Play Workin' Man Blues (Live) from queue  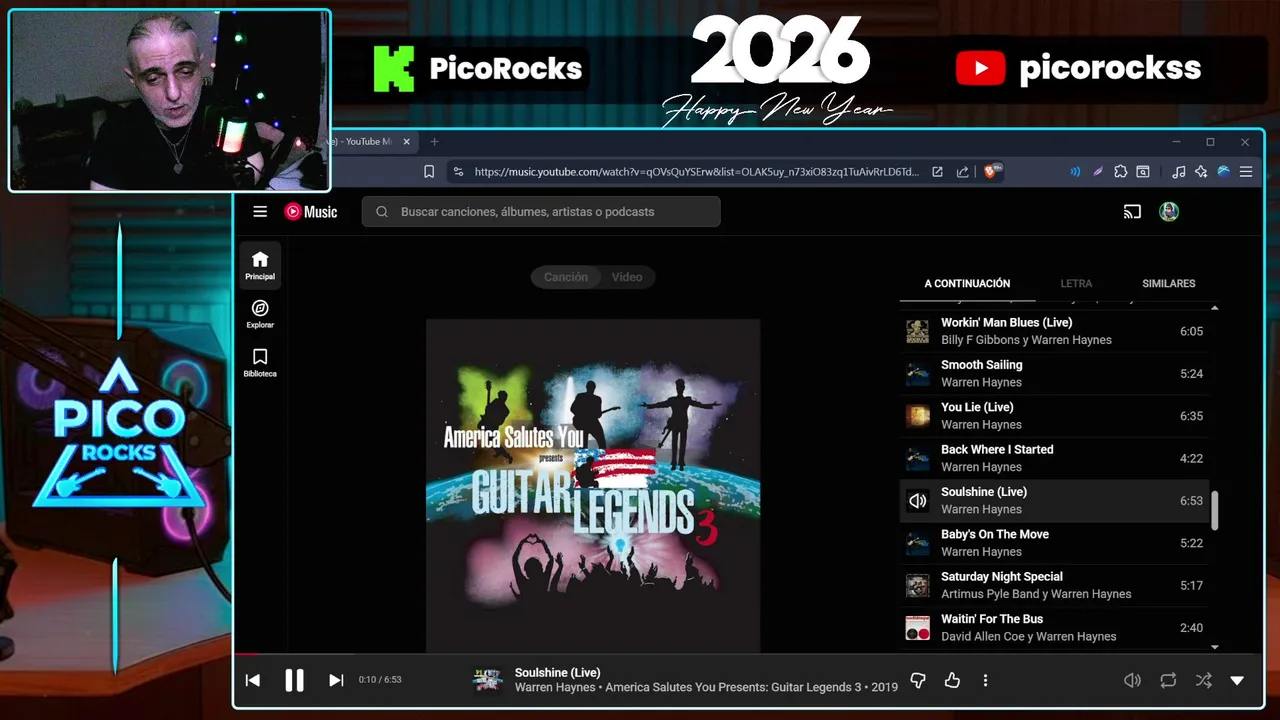1055,331
